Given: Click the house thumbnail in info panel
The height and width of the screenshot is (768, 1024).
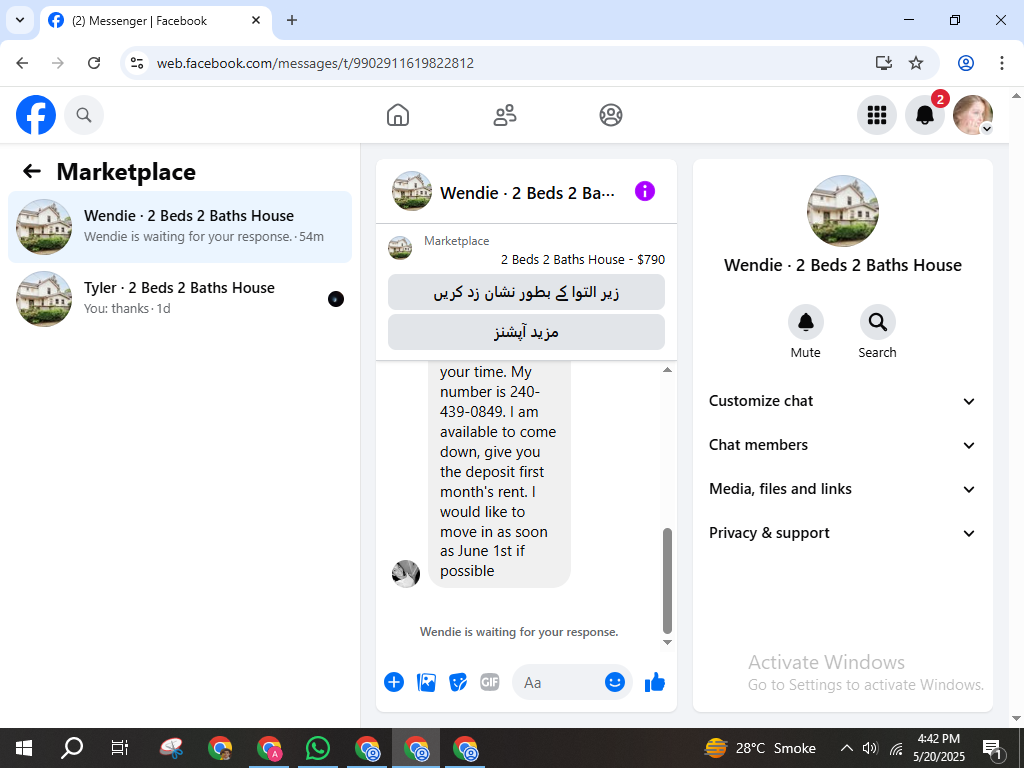Looking at the screenshot, I should 842,211.
